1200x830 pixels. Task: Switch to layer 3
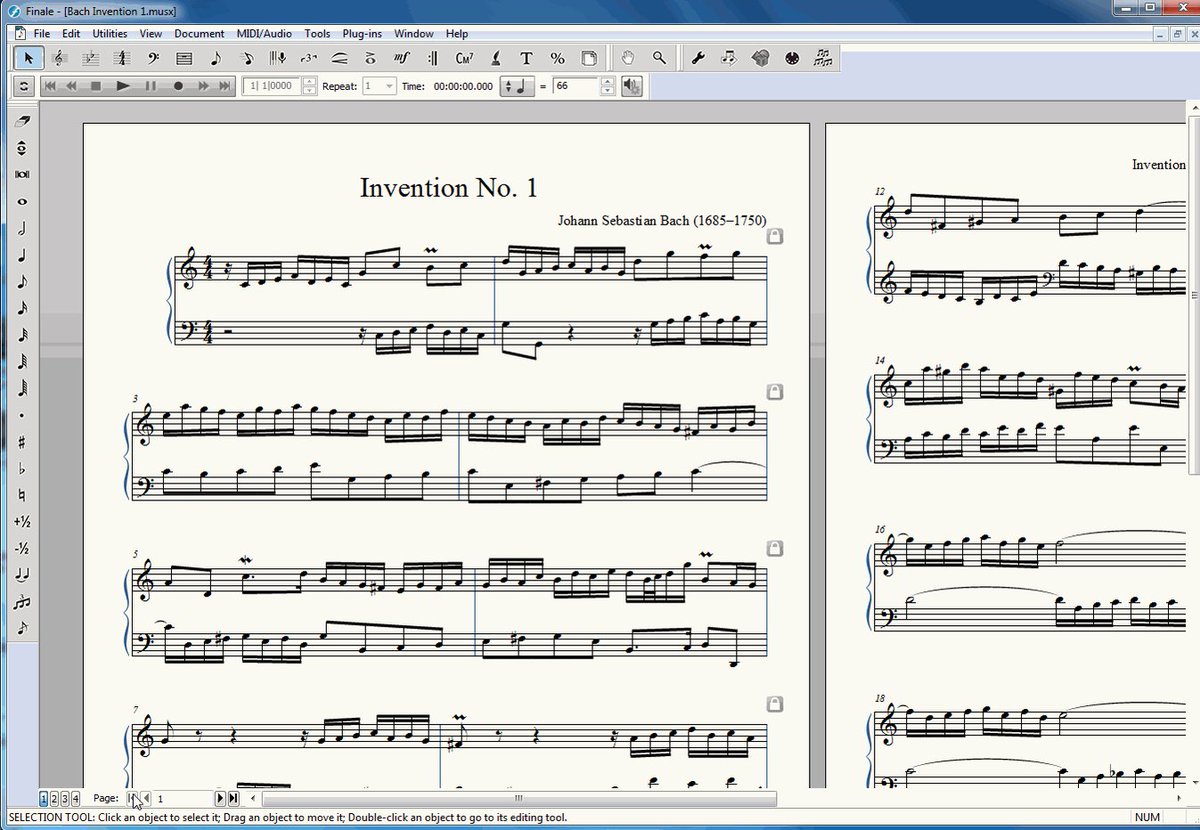pos(64,798)
